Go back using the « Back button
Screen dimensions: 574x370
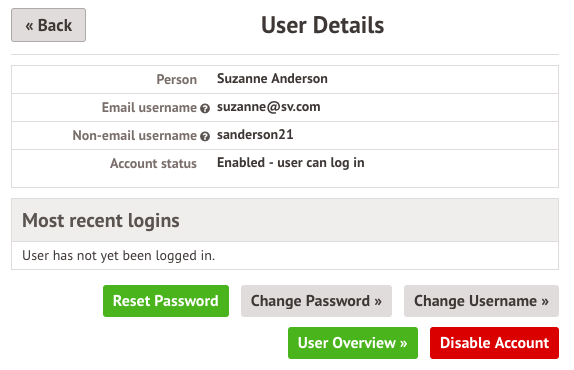48,25
